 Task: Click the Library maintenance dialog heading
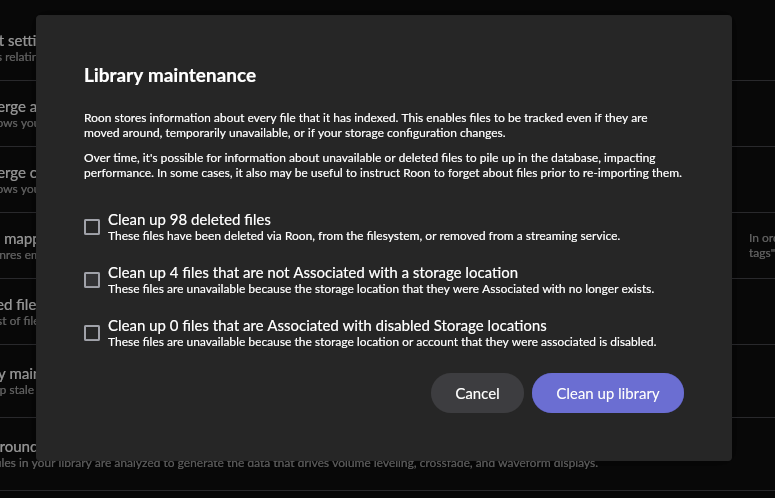(x=170, y=76)
